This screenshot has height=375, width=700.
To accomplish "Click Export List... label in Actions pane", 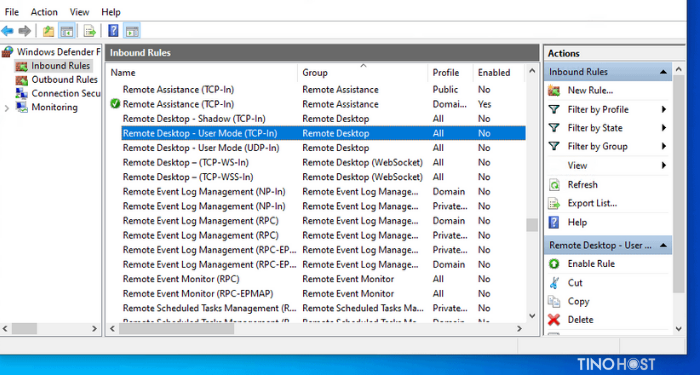I will pyautogui.click(x=592, y=204).
